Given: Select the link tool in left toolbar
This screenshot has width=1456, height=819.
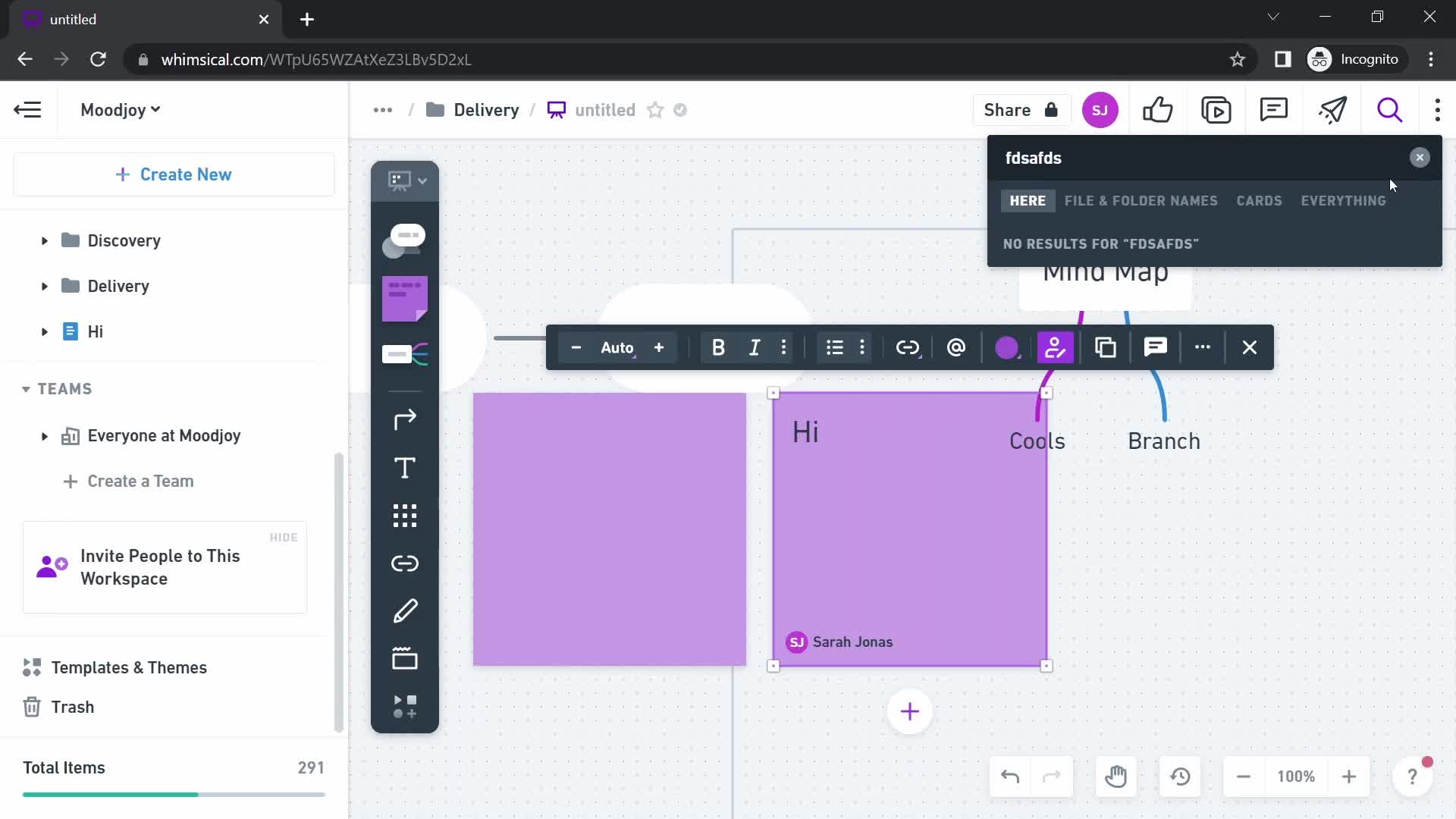Looking at the screenshot, I should (x=405, y=563).
